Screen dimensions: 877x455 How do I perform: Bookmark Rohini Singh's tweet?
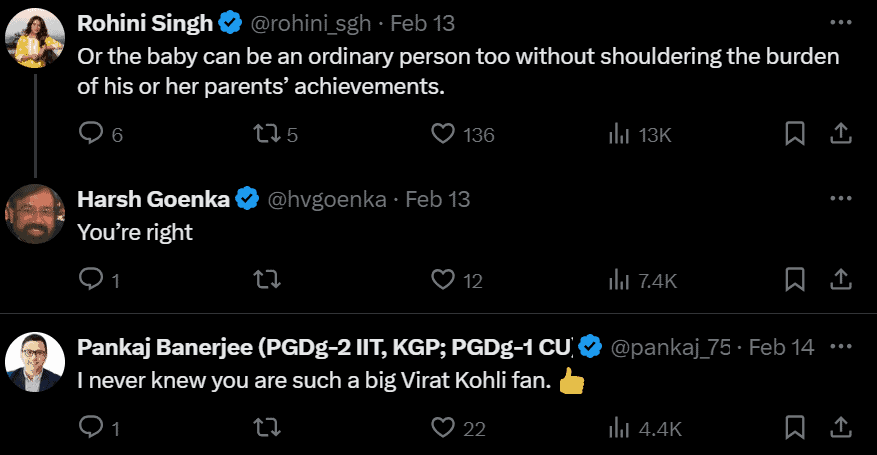point(795,134)
